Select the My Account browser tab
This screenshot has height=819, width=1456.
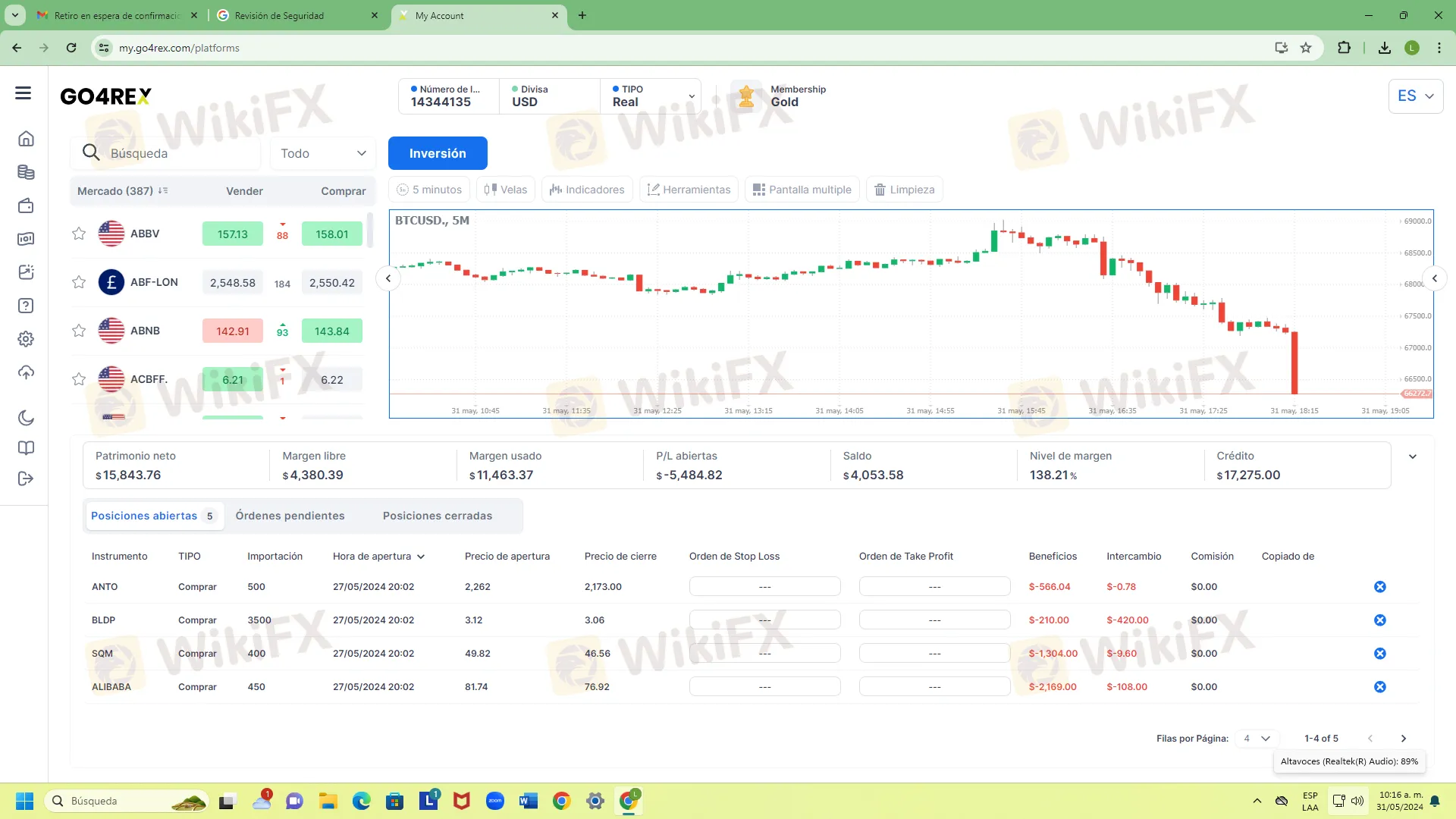(x=478, y=15)
